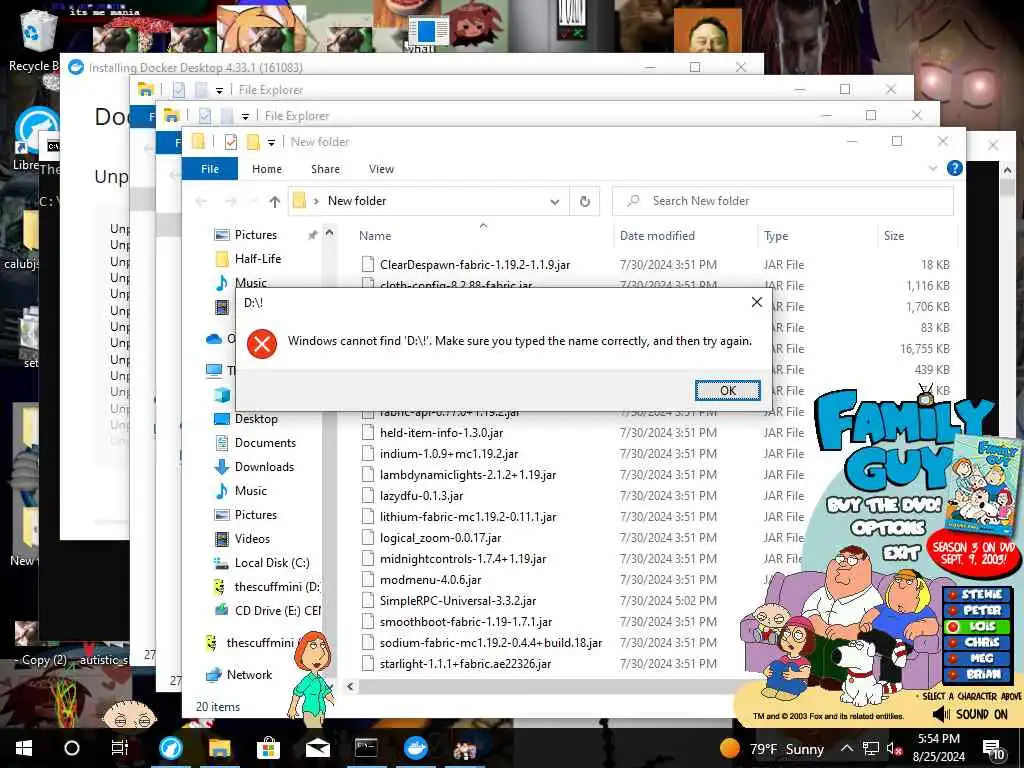
Task: Open Cortana search circle on taskbar
Action: click(x=72, y=748)
